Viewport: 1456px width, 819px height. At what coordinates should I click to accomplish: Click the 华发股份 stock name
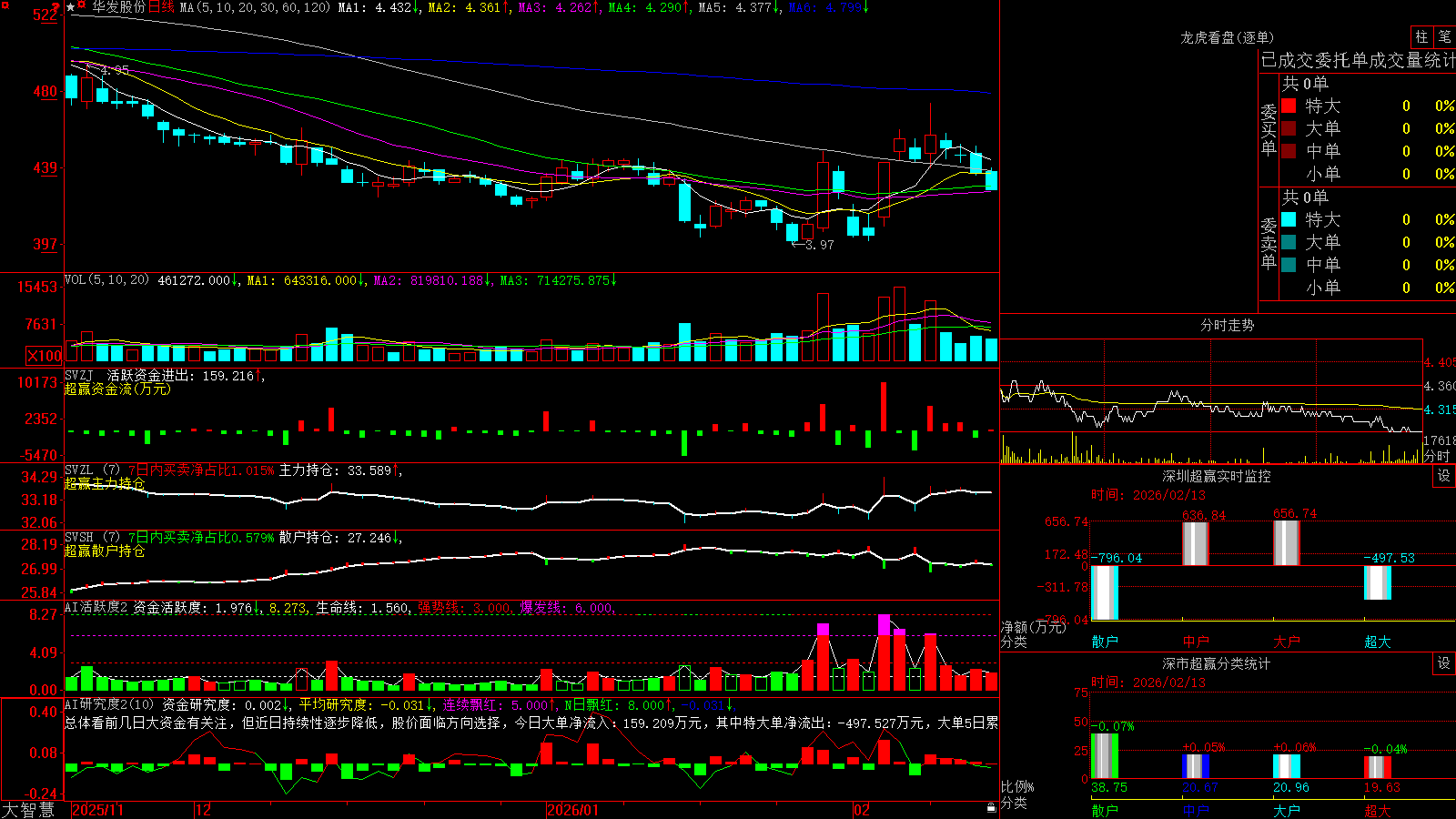[118, 7]
